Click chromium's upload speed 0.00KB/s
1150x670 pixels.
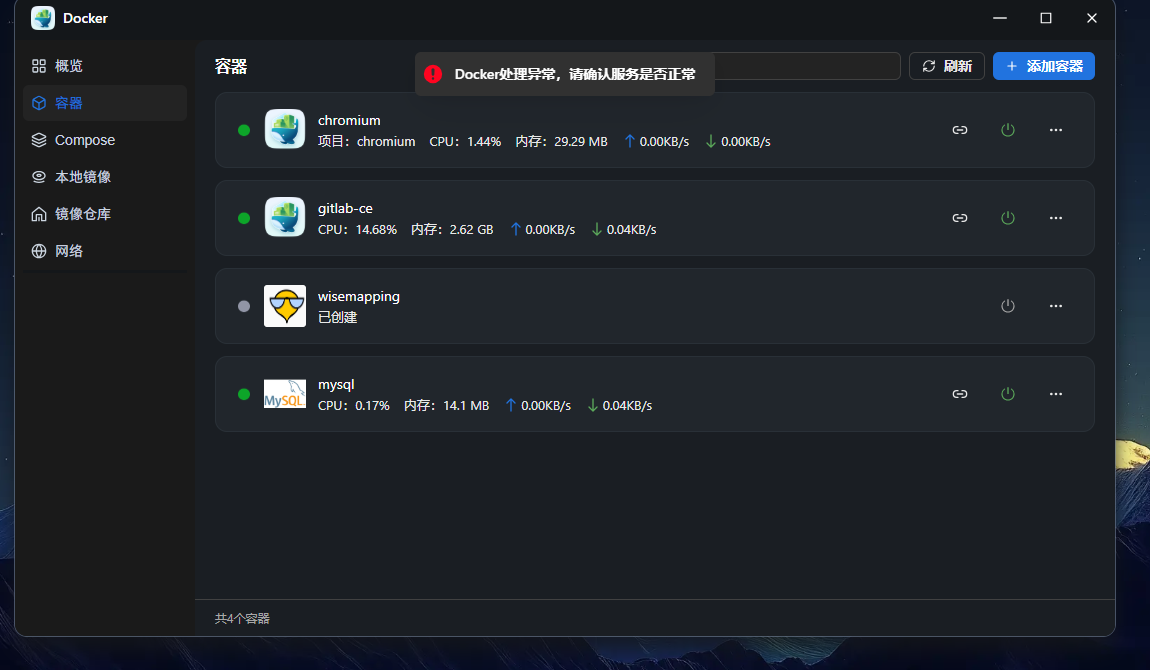coord(656,141)
